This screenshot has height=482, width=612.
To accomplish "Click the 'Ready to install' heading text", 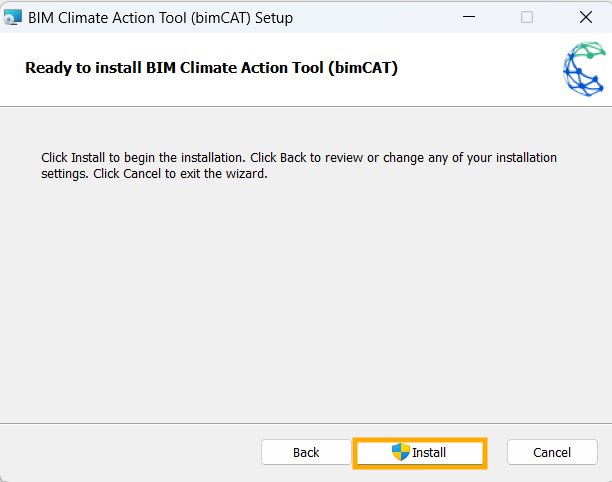I will [211, 68].
